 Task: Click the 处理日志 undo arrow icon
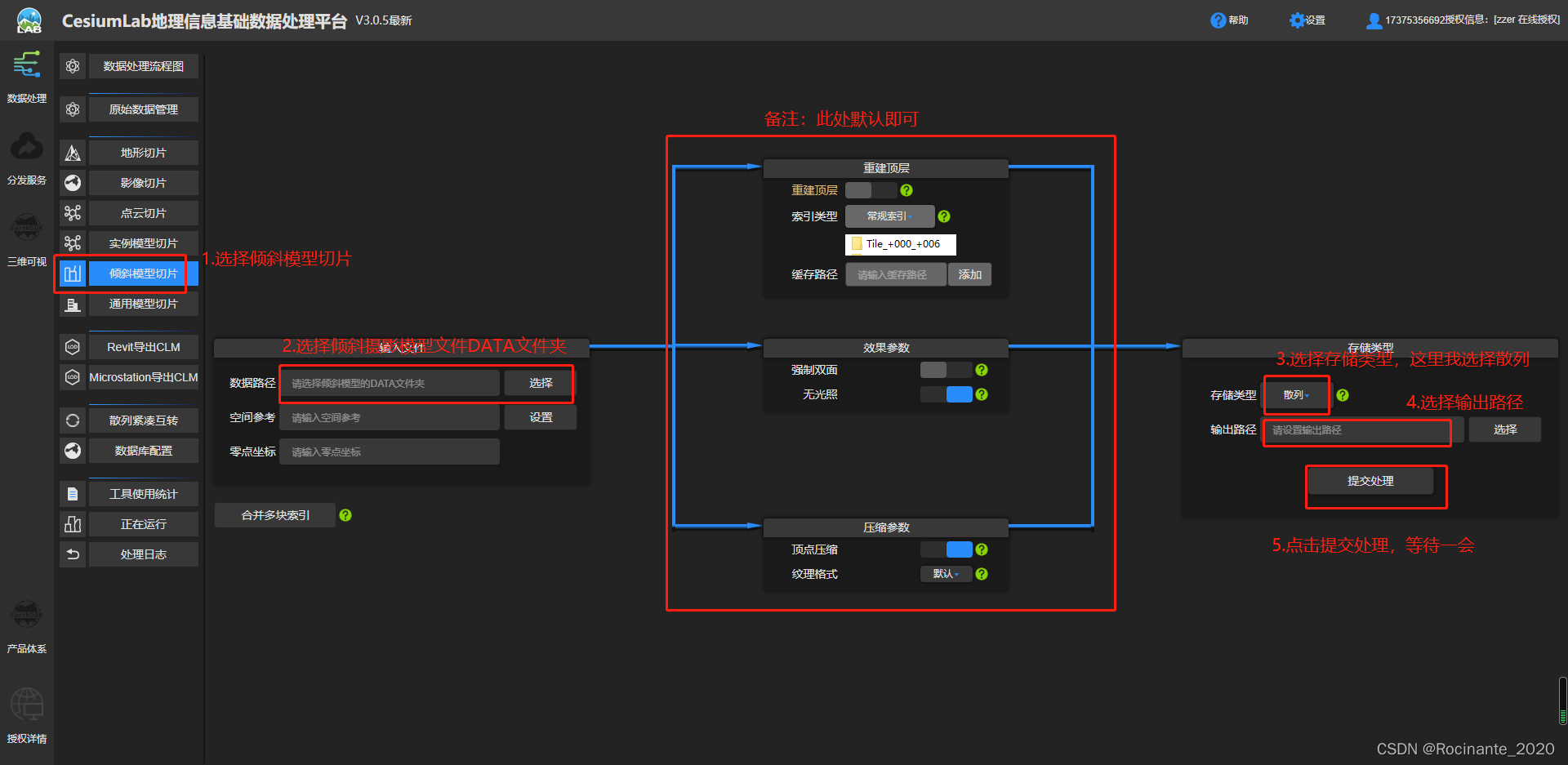(73, 554)
